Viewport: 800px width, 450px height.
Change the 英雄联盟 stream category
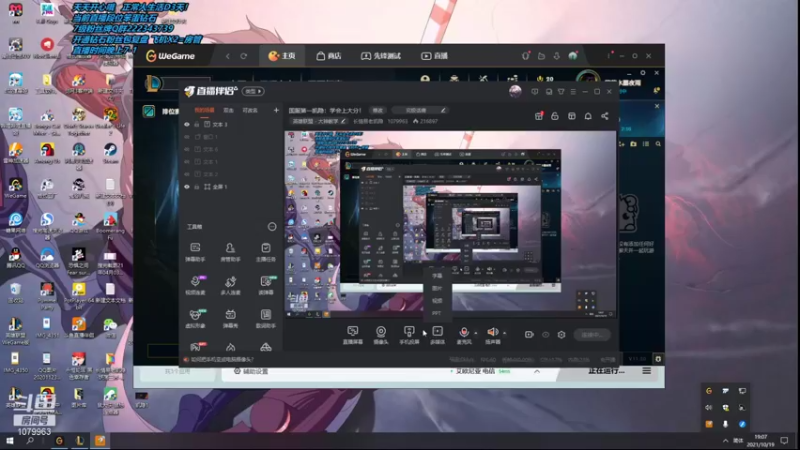pyautogui.click(x=319, y=121)
